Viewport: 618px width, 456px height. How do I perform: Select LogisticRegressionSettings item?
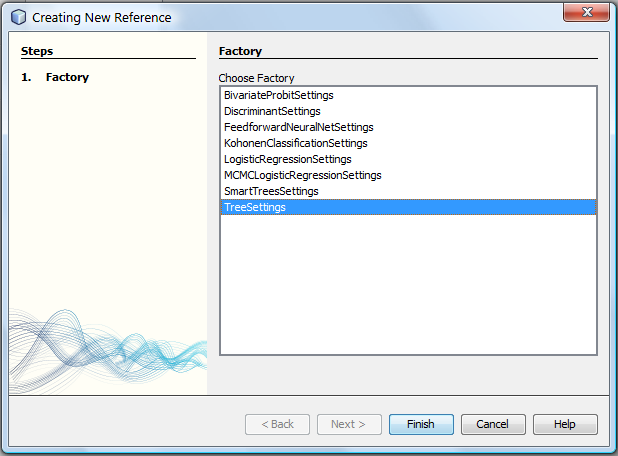[x=408, y=159]
